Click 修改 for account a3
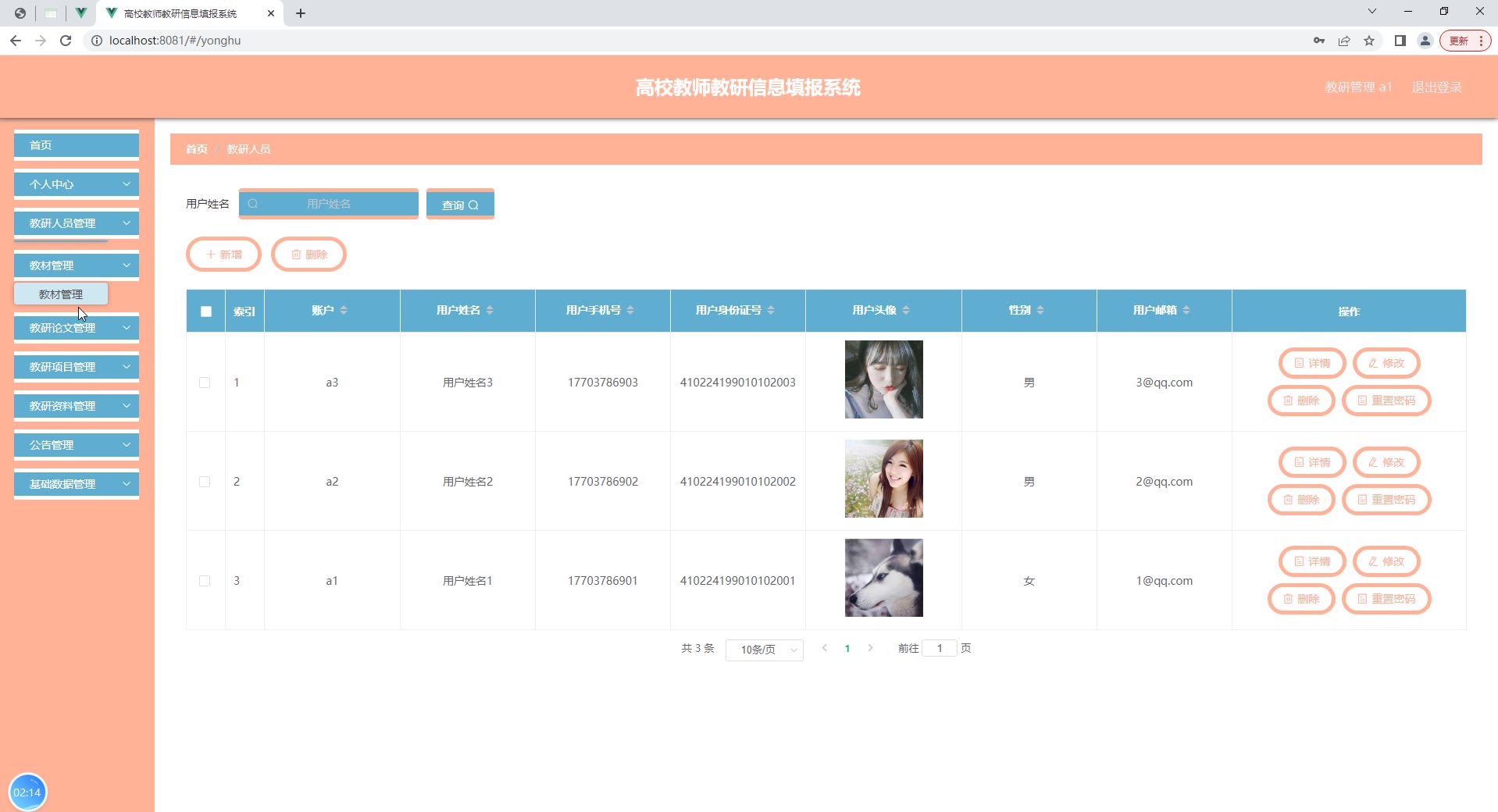This screenshot has width=1498, height=812. [1386, 363]
